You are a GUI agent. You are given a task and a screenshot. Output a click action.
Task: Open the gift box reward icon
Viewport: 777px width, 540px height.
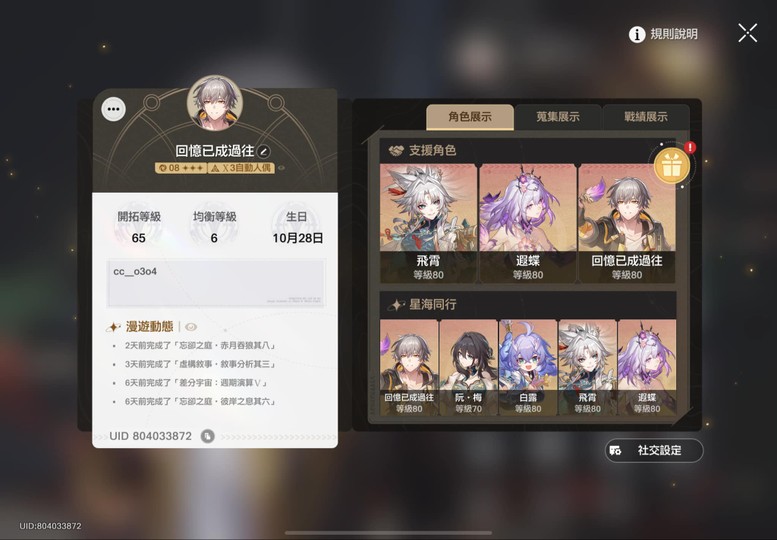pyautogui.click(x=671, y=165)
